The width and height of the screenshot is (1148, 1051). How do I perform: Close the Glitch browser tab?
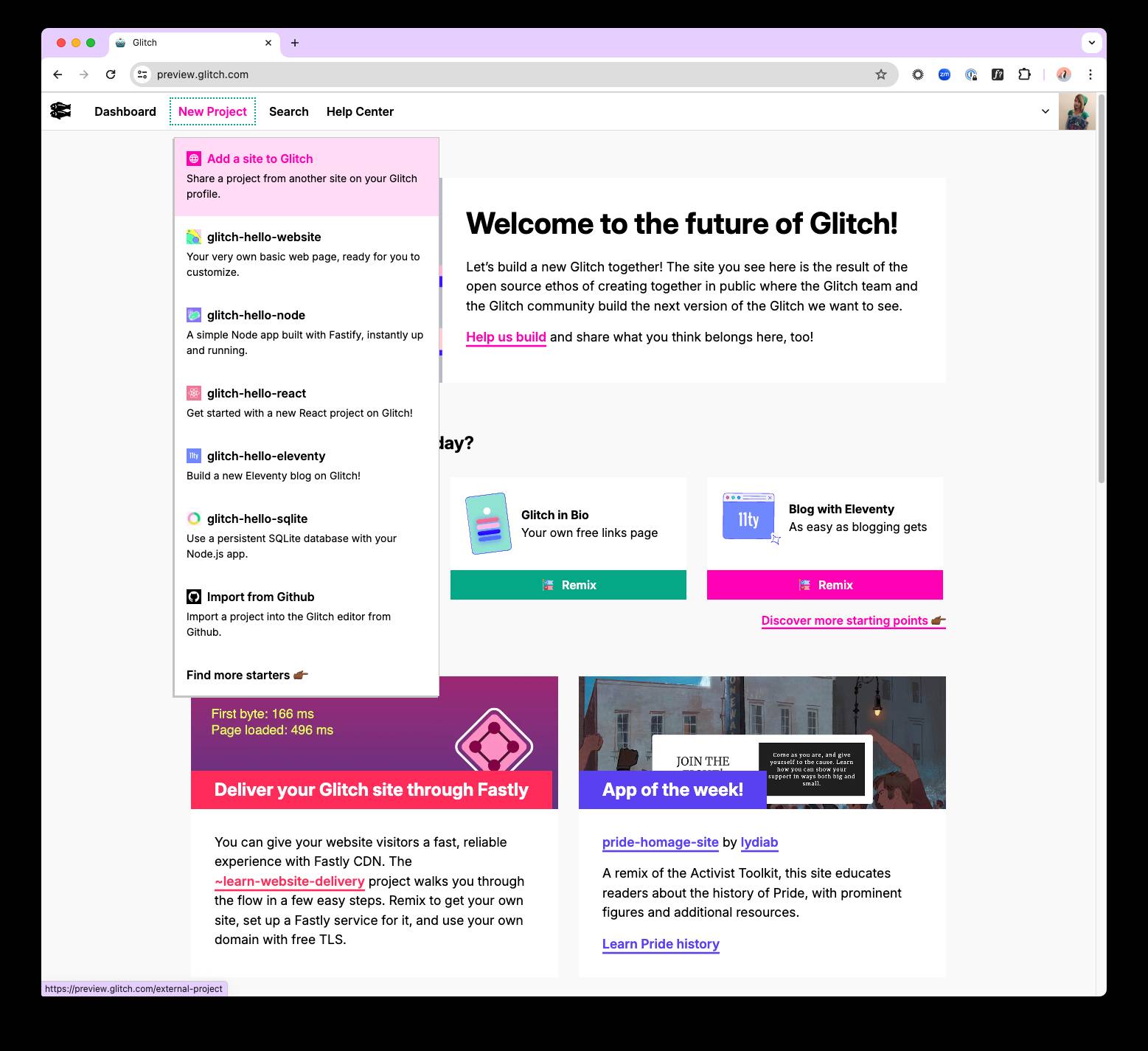[x=268, y=43]
